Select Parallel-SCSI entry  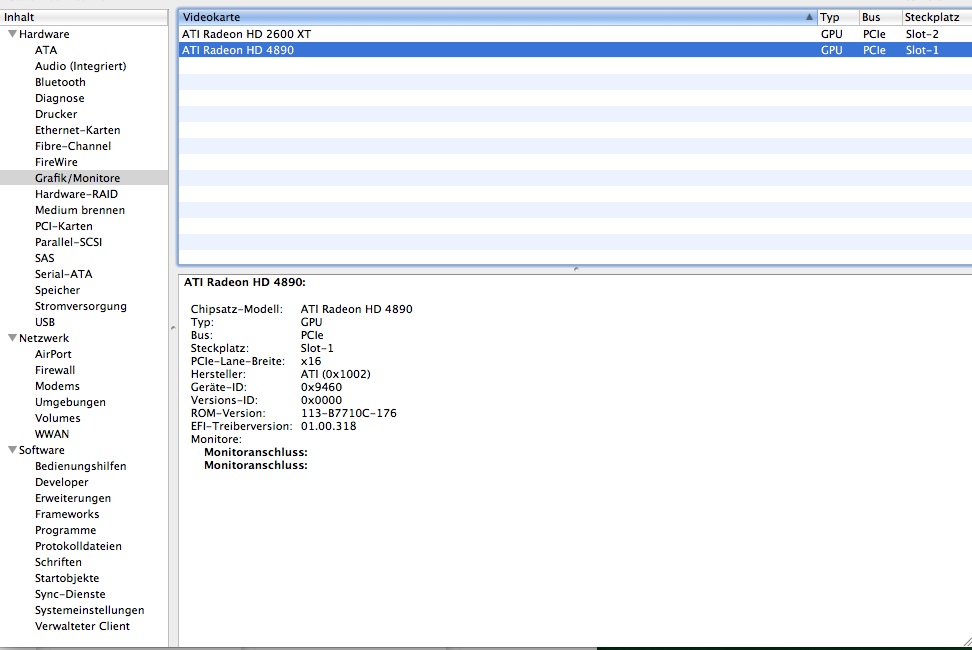point(68,242)
